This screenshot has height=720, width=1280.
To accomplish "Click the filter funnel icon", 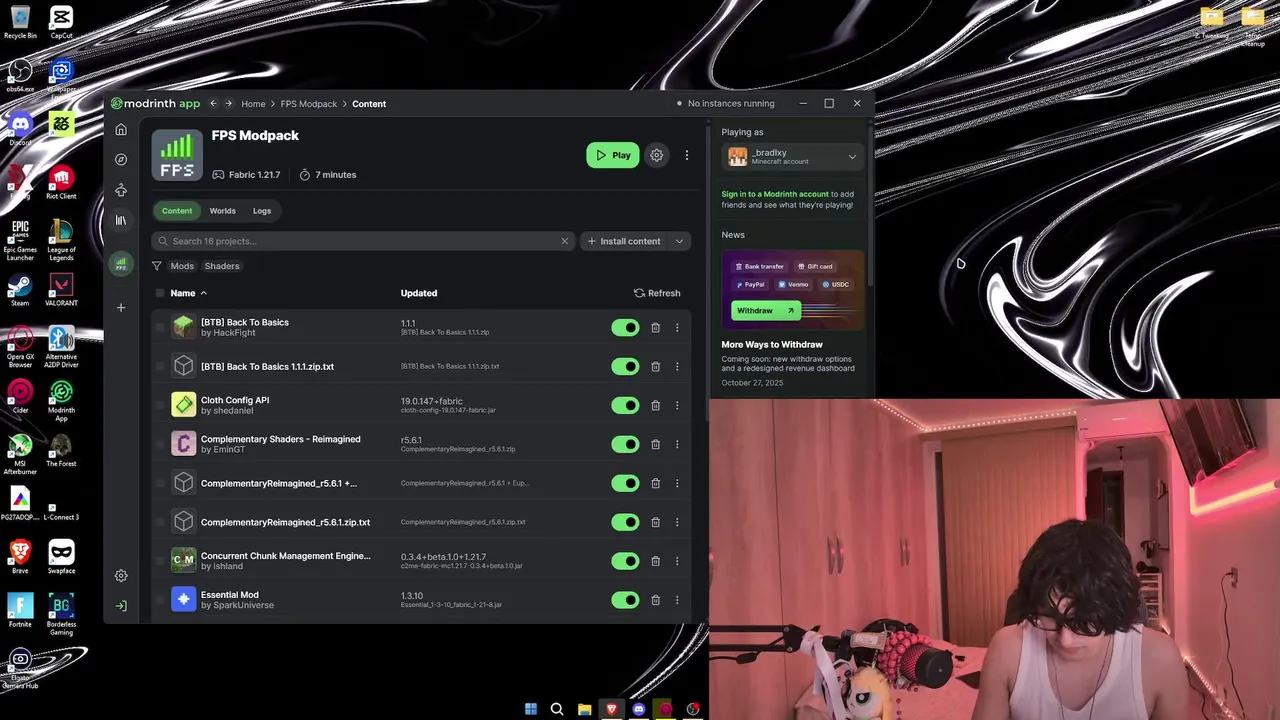I will click(x=157, y=266).
